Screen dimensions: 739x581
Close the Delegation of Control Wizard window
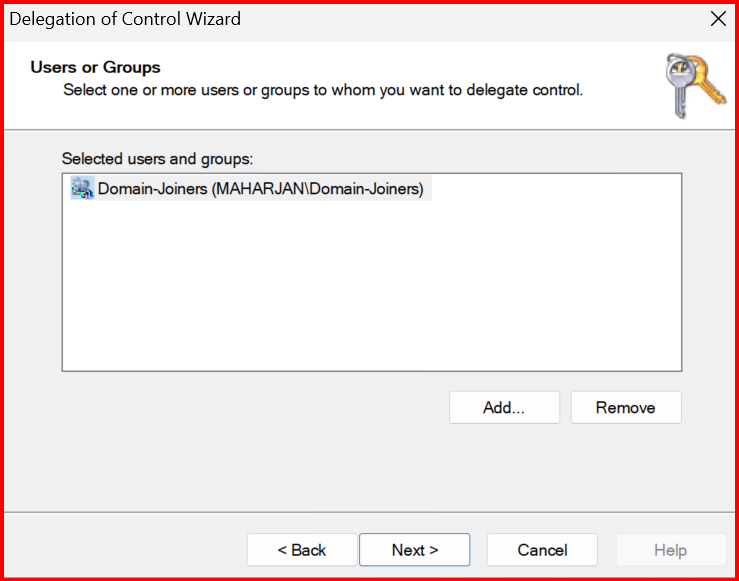[717, 18]
